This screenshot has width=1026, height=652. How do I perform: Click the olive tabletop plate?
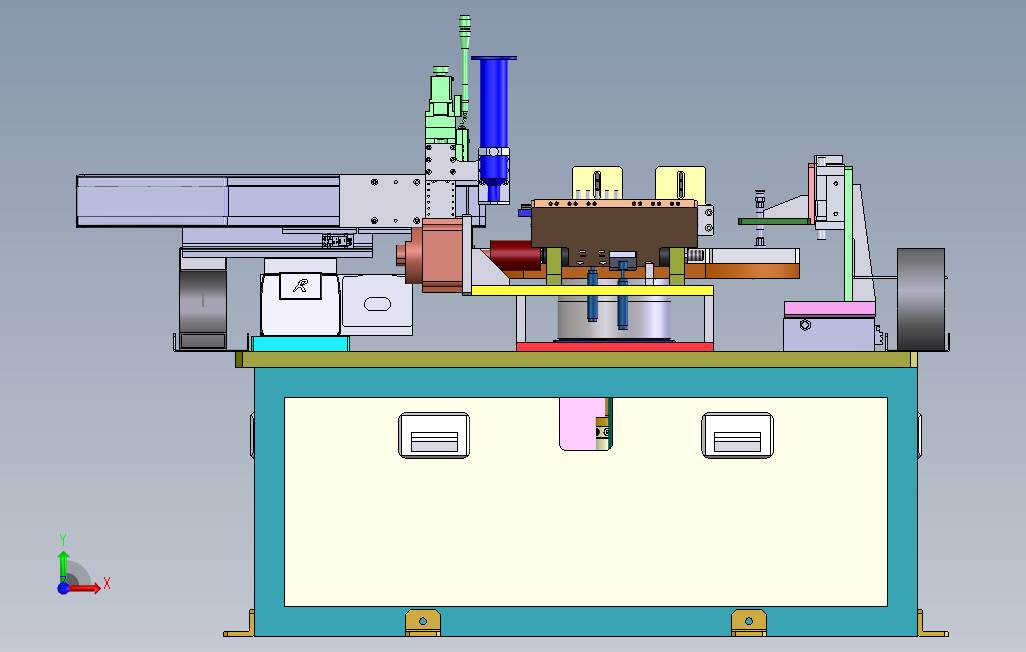point(576,359)
